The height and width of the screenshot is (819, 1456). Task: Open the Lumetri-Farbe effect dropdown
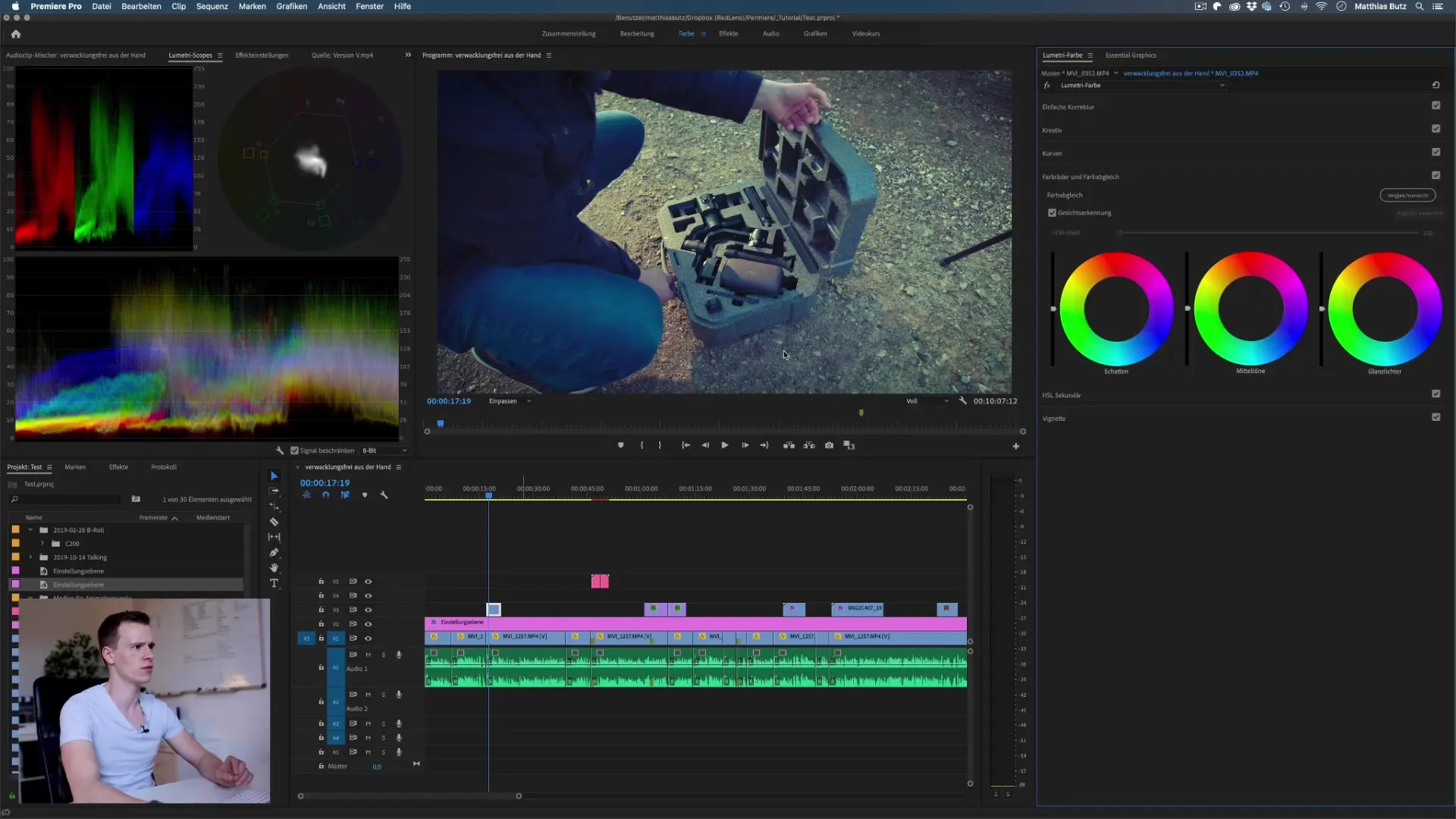click(x=1142, y=86)
